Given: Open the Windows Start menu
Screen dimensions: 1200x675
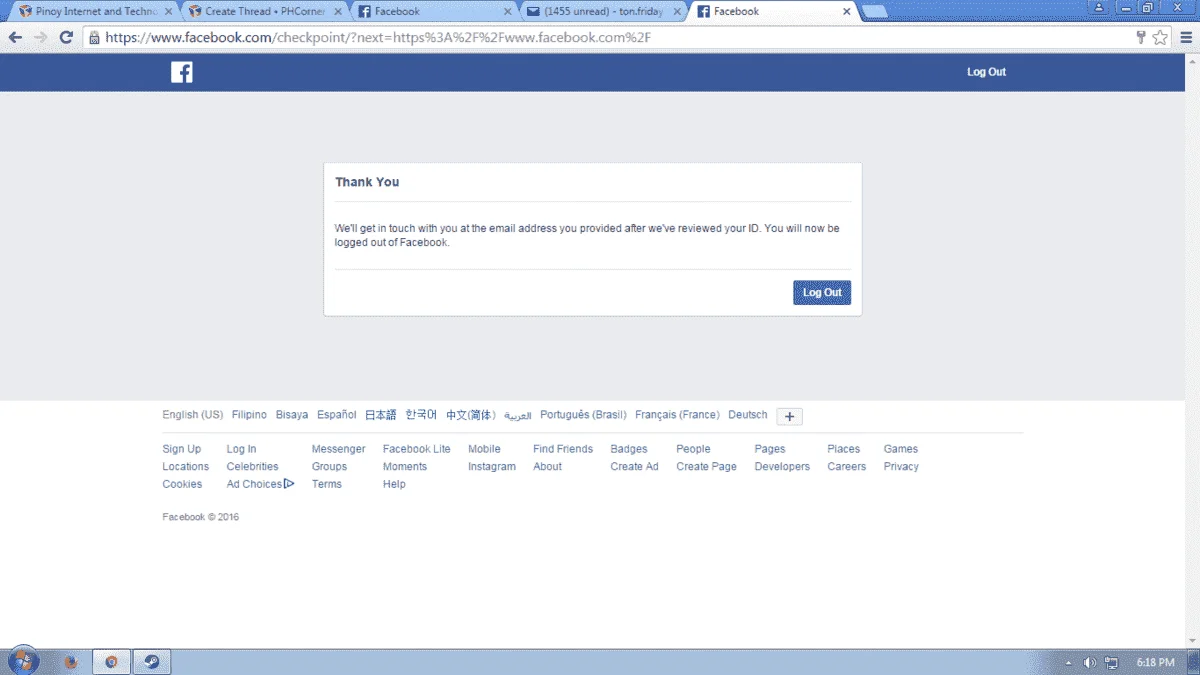Looking at the screenshot, I should [x=23, y=661].
